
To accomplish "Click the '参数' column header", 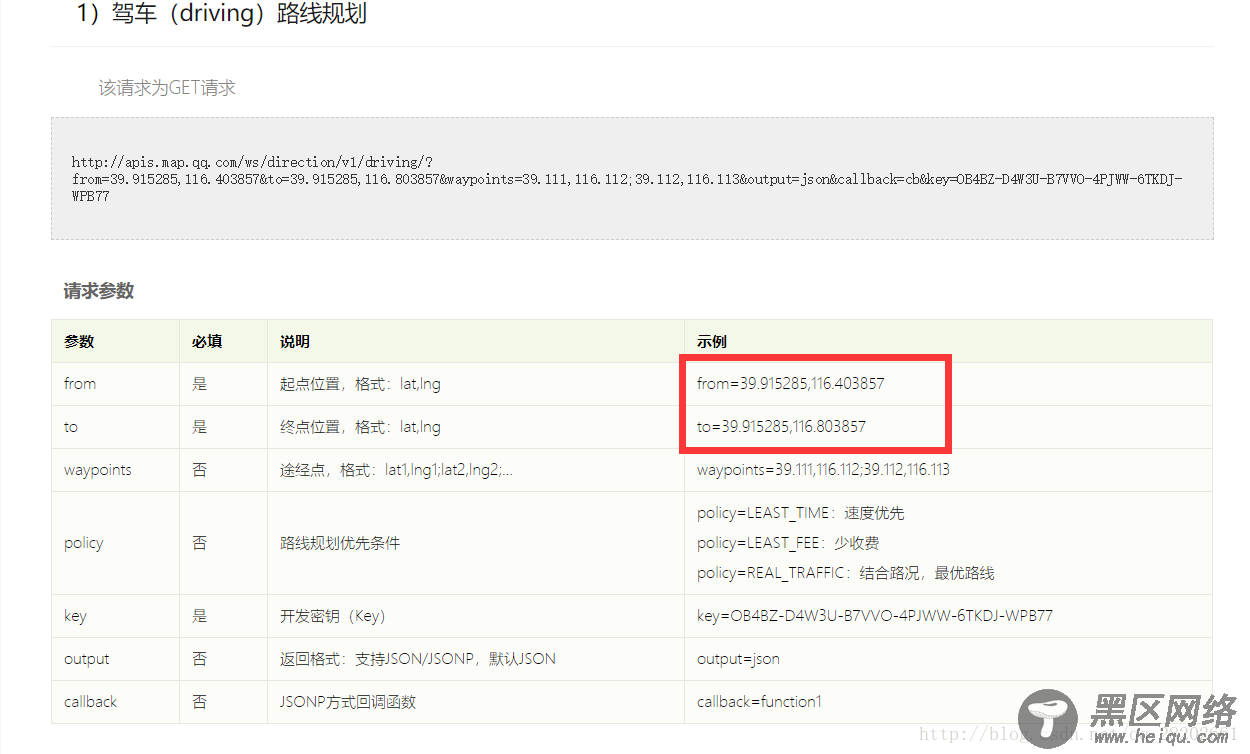I will [x=79, y=342].
